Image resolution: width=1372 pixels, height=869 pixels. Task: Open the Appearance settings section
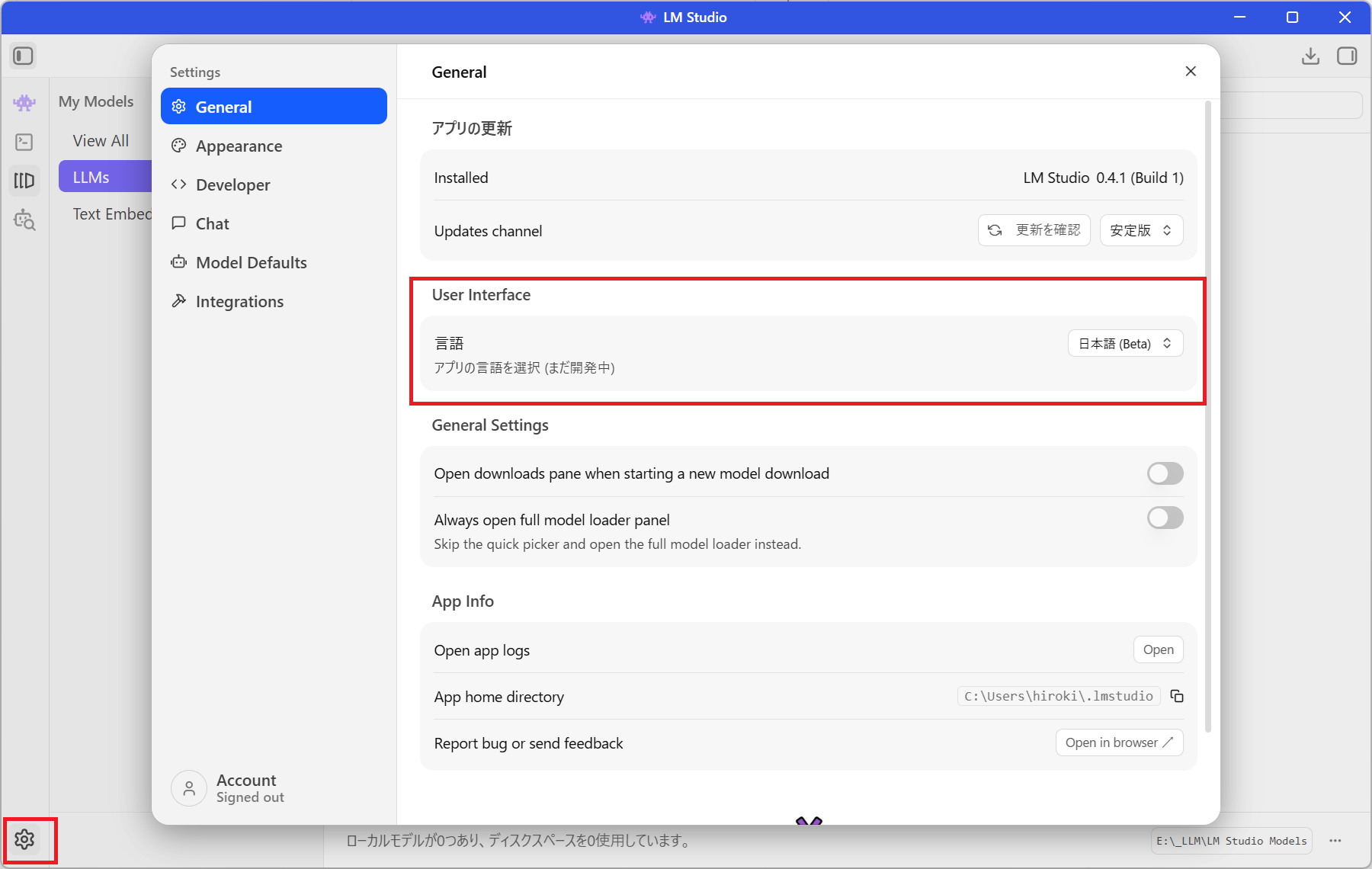[239, 146]
